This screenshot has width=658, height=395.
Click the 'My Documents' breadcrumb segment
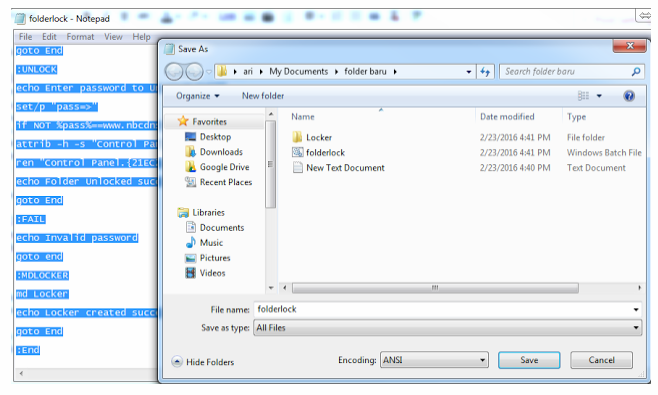(298, 71)
